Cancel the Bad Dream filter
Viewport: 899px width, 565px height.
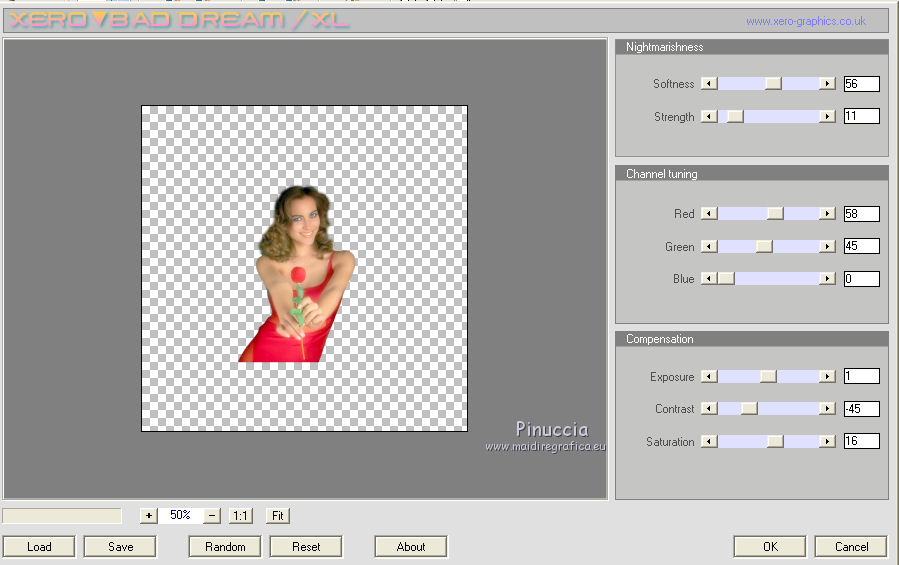click(x=851, y=547)
